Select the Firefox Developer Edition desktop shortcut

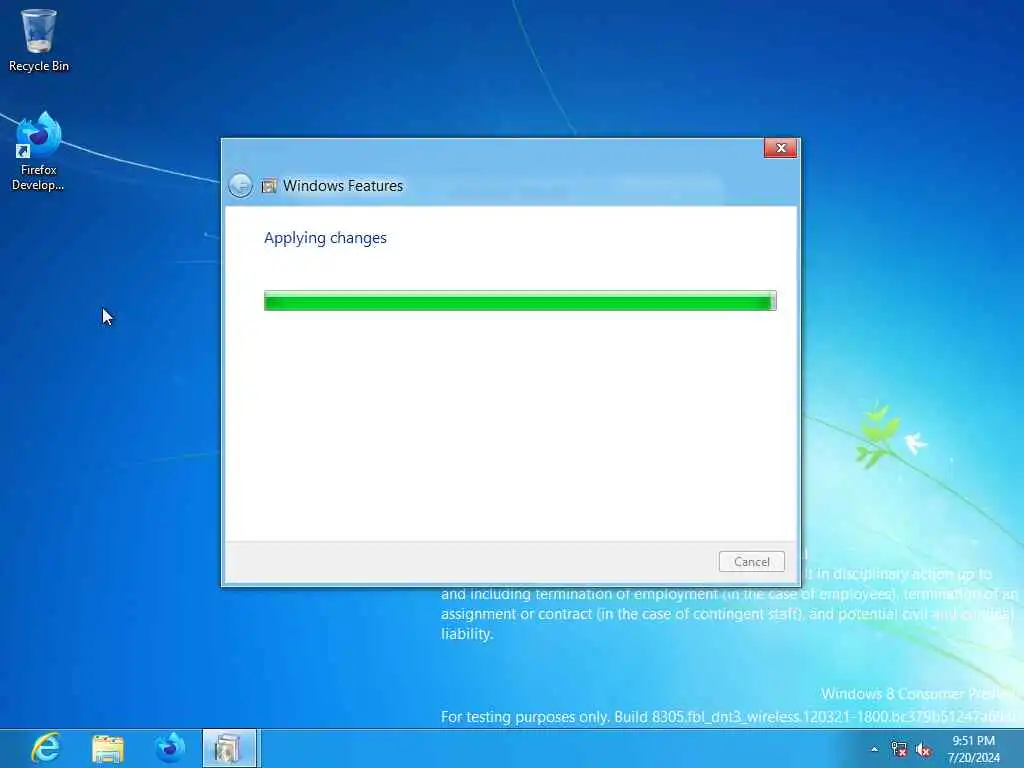[39, 152]
